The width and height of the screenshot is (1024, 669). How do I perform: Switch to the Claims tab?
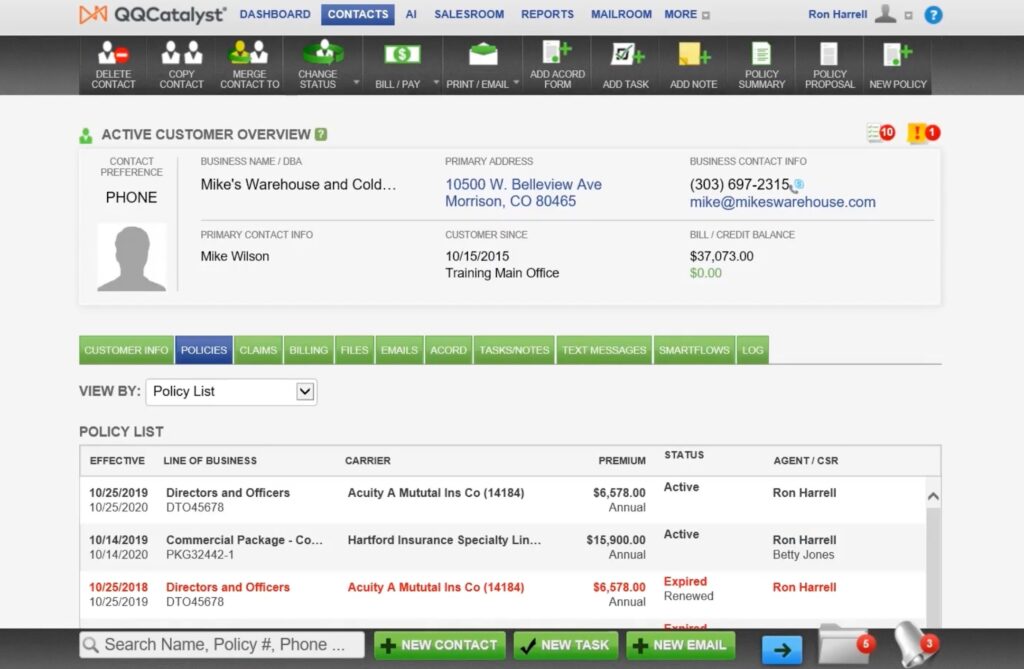258,350
